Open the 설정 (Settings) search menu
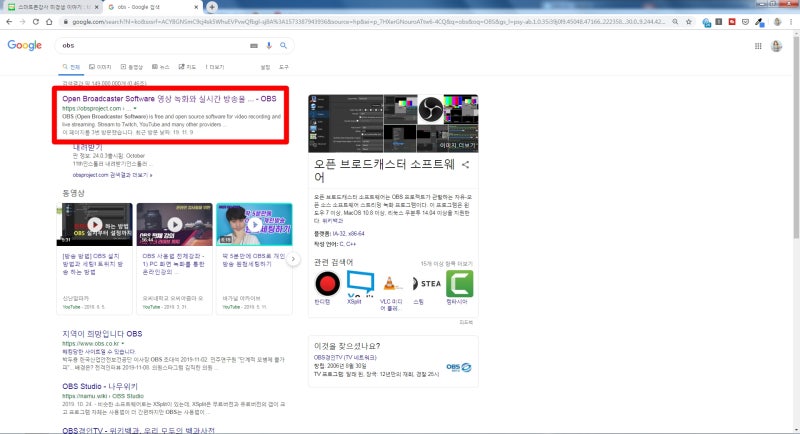 [265, 67]
